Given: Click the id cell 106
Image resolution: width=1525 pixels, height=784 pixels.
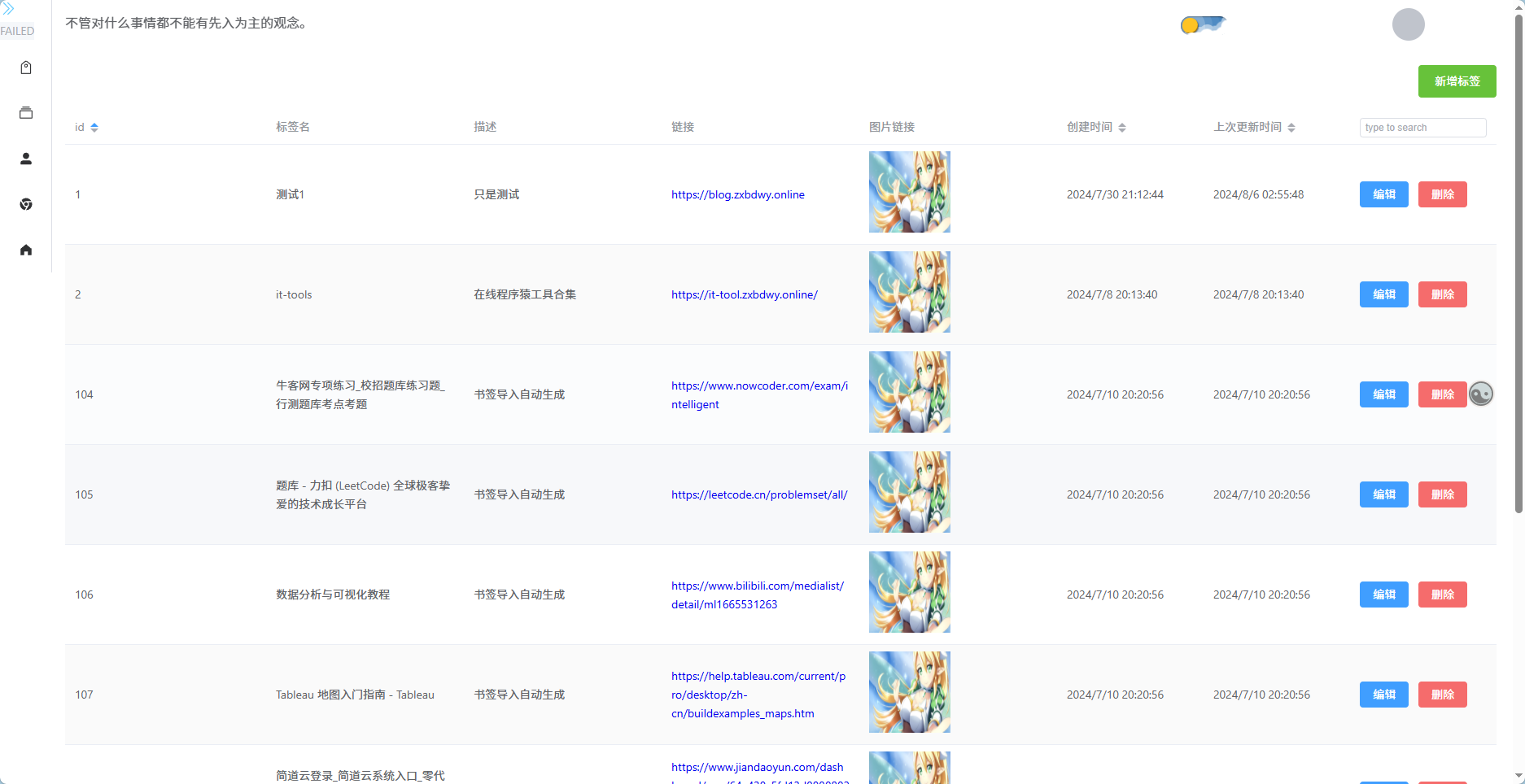Looking at the screenshot, I should (x=84, y=595).
